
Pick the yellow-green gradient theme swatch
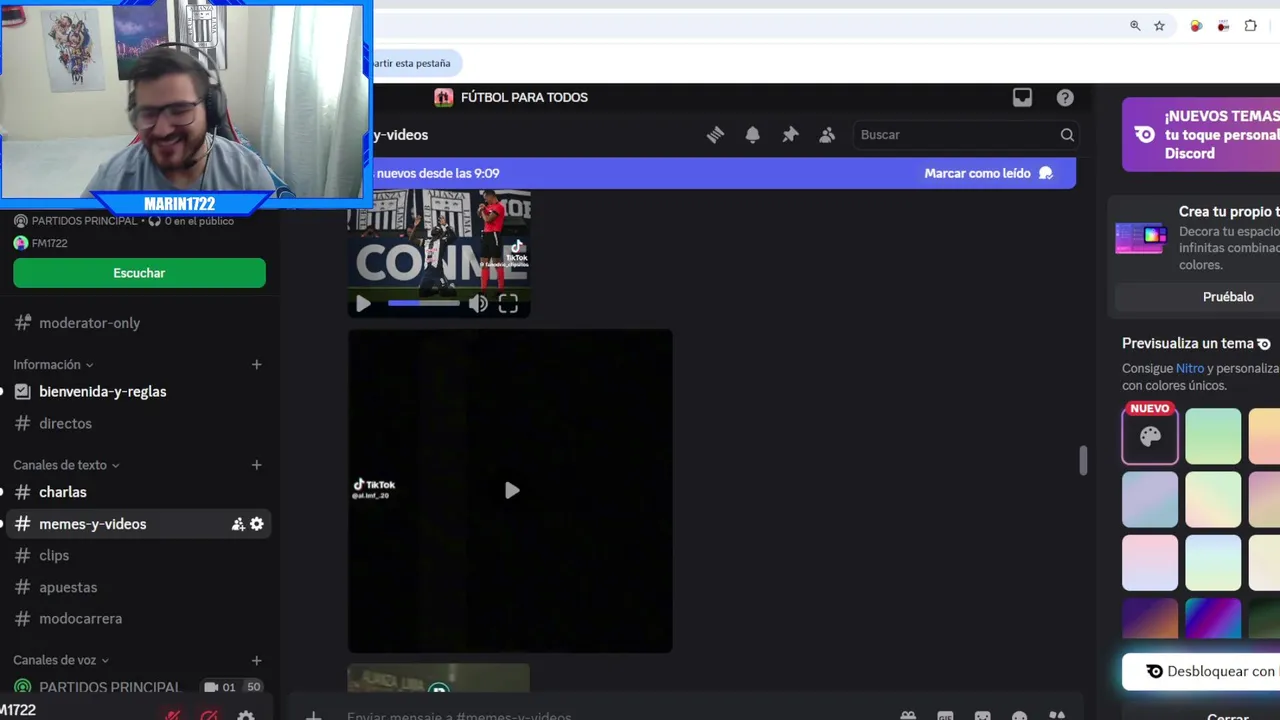click(1213, 499)
